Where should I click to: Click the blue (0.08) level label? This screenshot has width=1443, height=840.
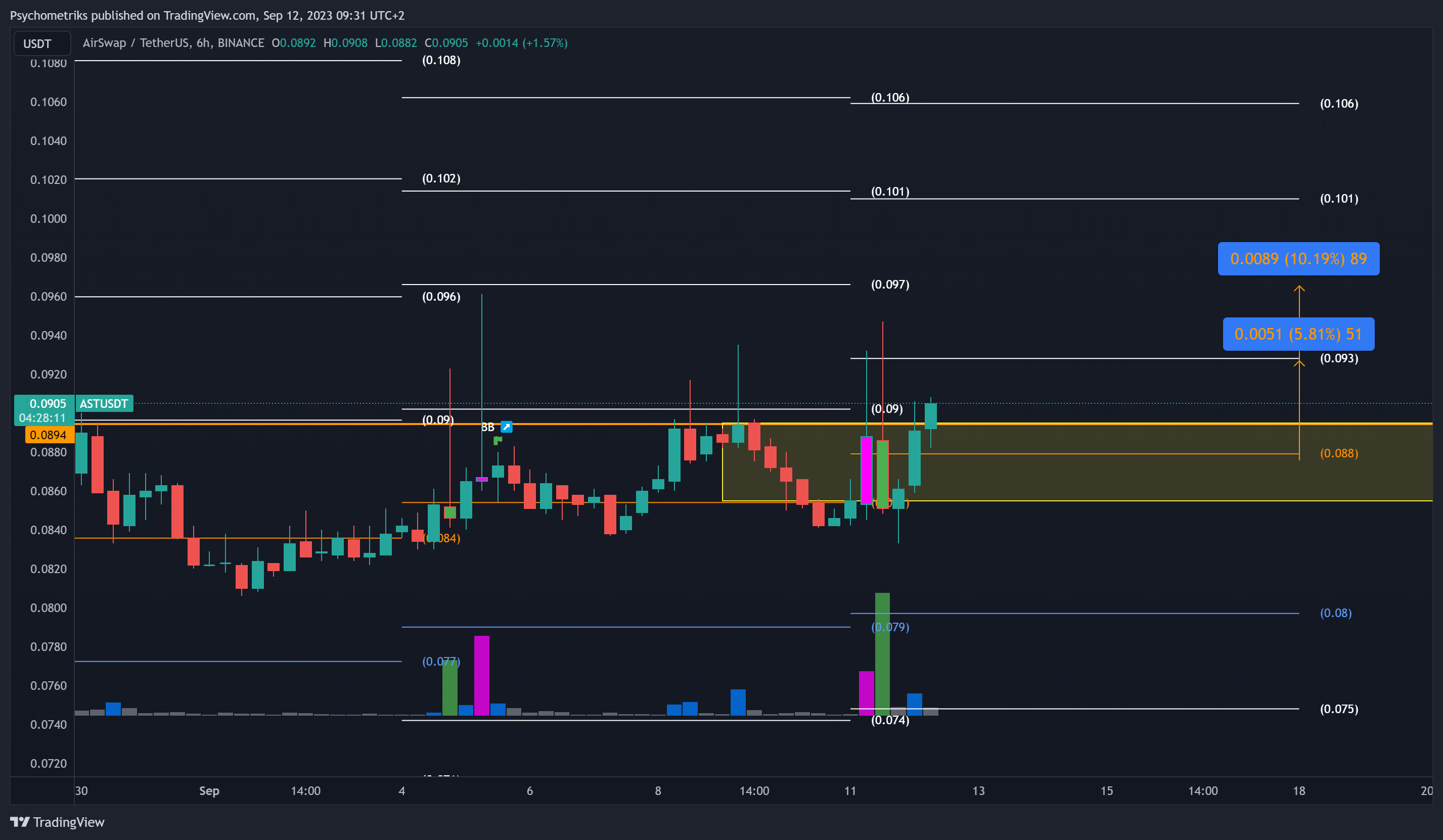coord(1335,613)
